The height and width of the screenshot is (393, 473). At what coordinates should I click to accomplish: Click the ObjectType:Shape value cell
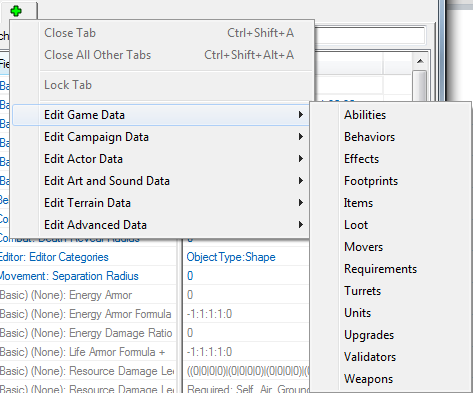[x=246, y=257]
